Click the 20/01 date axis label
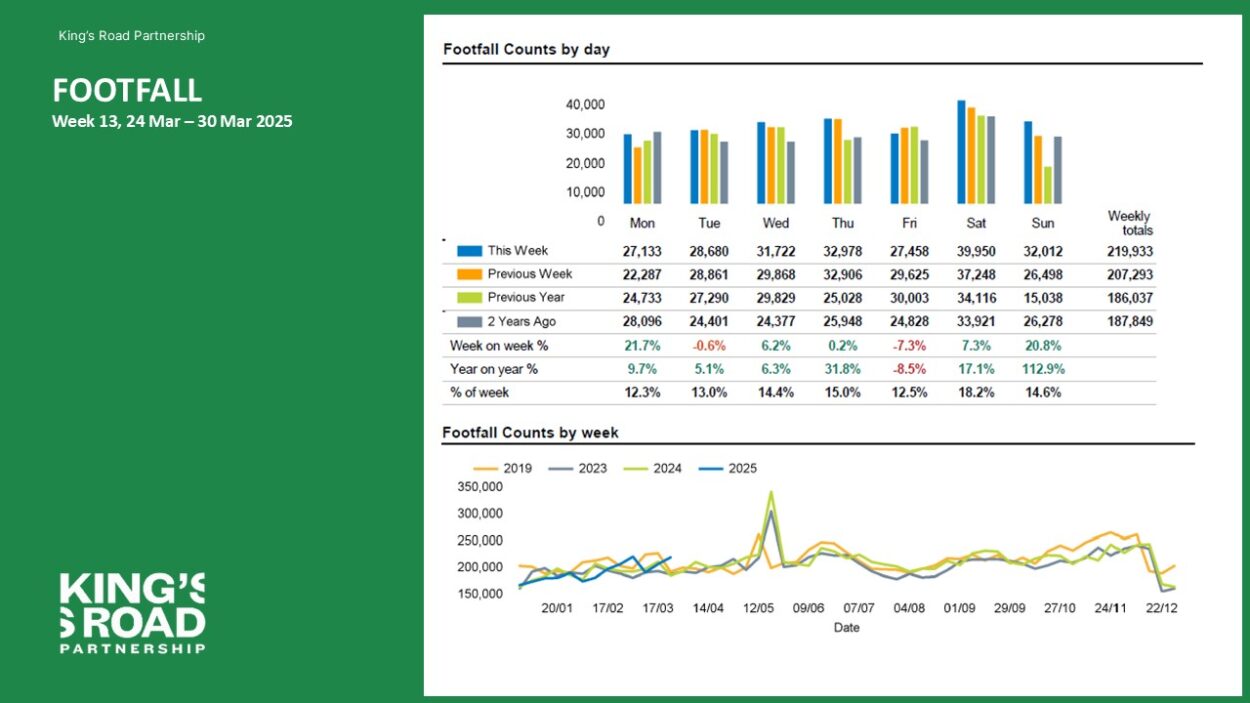Image resolution: width=1250 pixels, height=703 pixels. (557, 608)
